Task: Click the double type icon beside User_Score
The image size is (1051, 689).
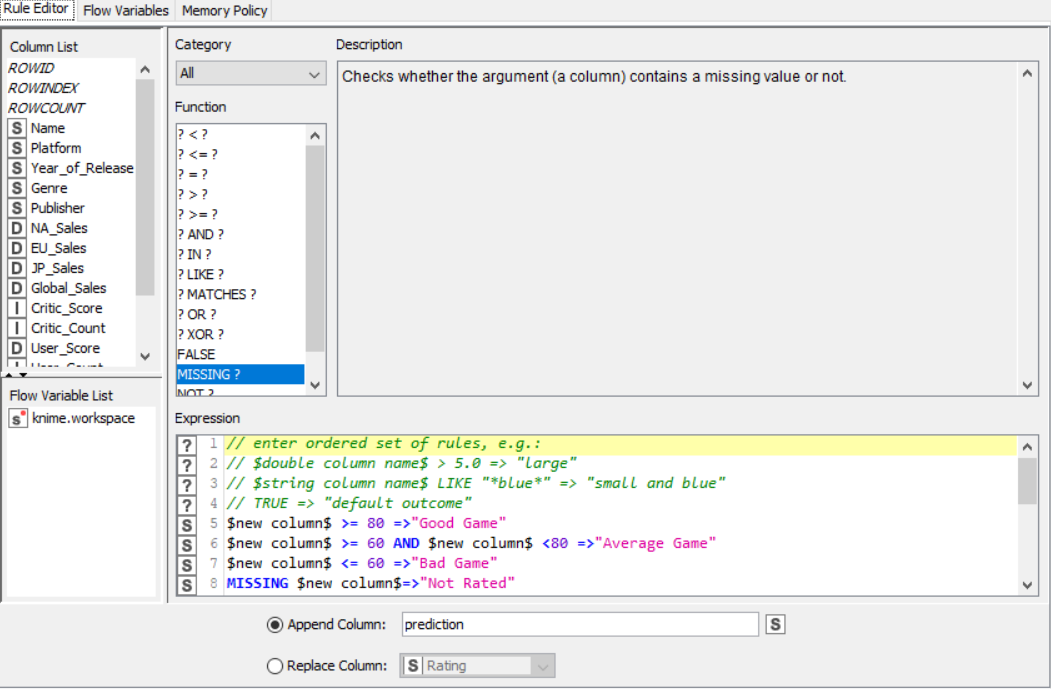Action: 17,349
